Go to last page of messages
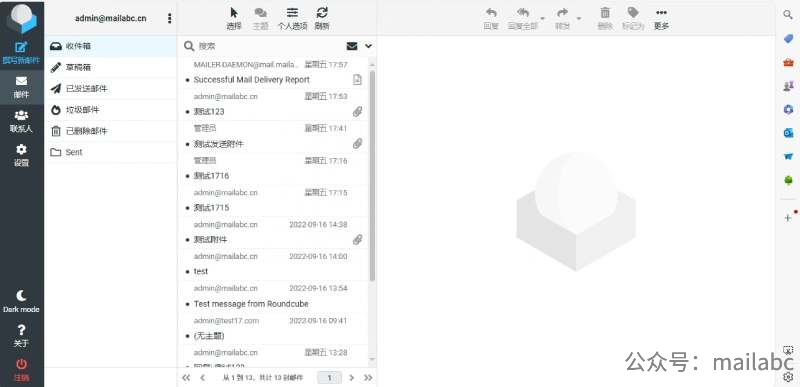 point(368,378)
